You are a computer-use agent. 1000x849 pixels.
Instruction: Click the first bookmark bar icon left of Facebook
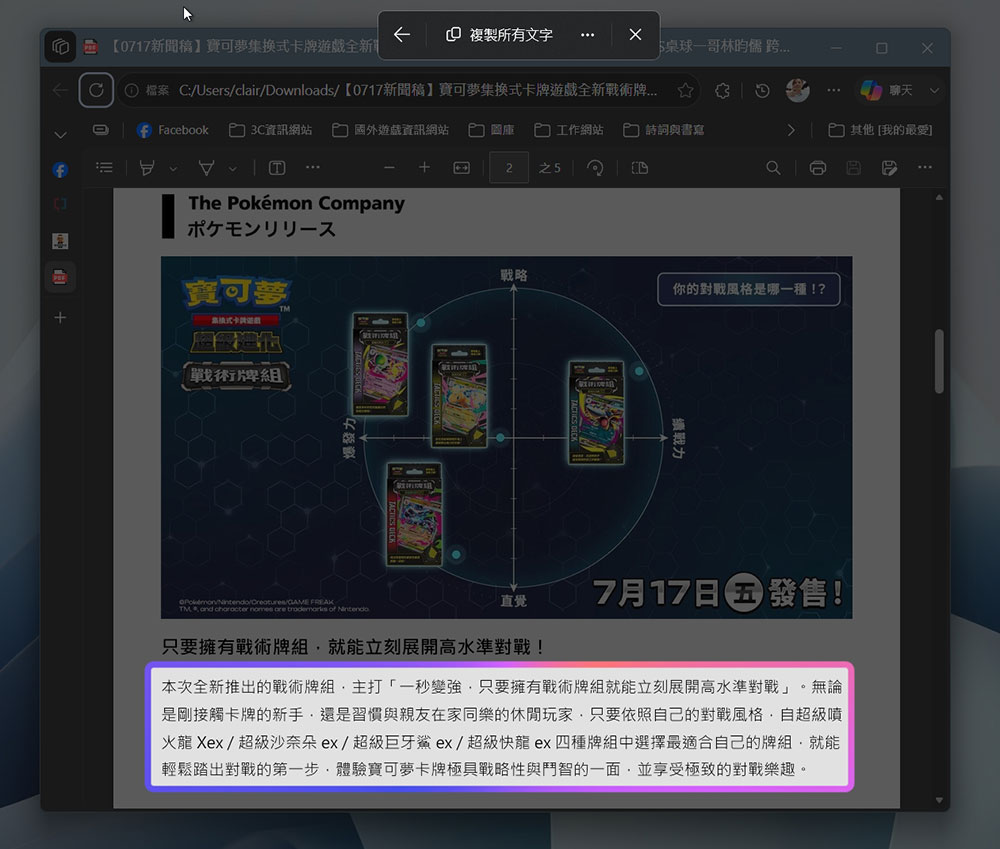click(x=101, y=130)
